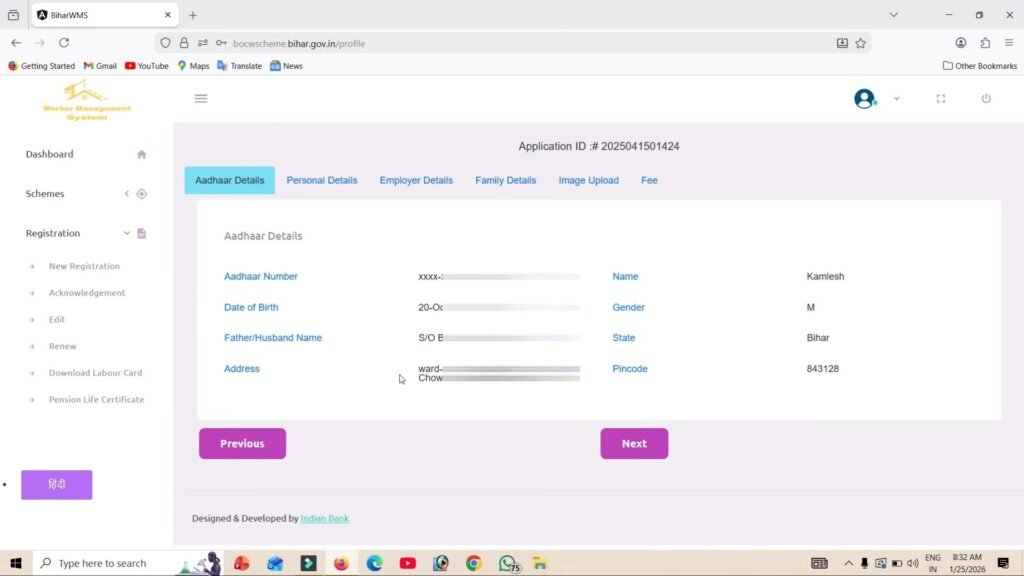Log out using the power icon
This screenshot has height=576, width=1024.
click(986, 98)
